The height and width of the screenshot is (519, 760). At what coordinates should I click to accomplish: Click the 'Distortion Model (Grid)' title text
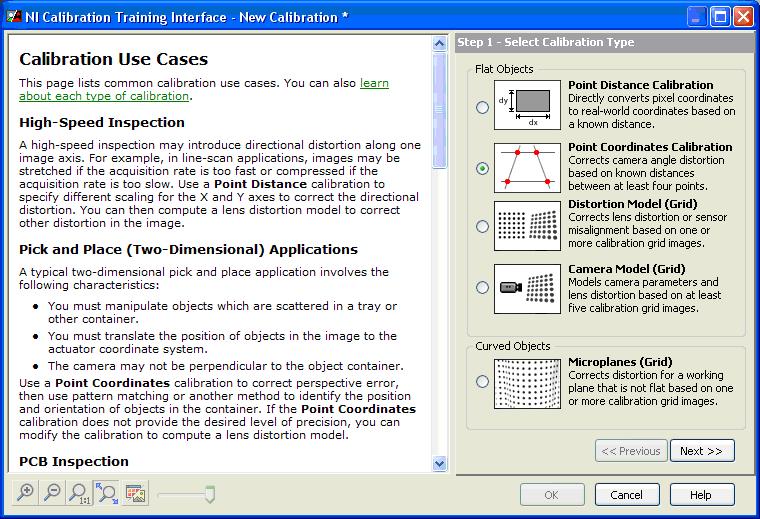pos(633,204)
